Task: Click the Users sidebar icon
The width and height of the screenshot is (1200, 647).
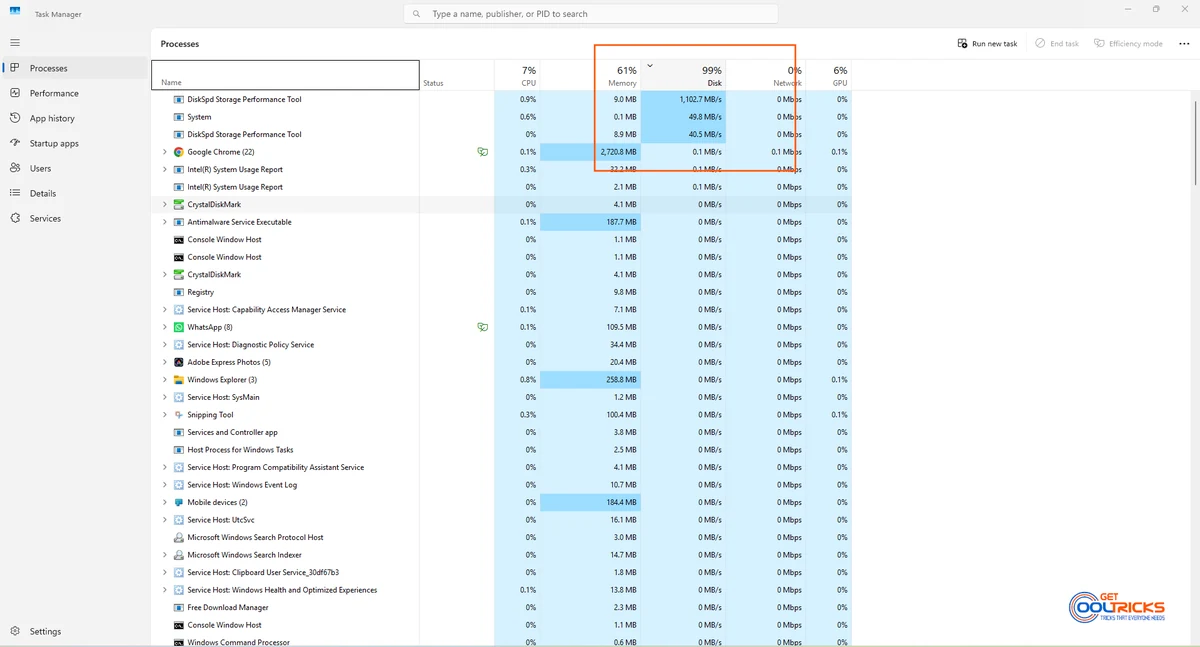Action: pos(15,168)
